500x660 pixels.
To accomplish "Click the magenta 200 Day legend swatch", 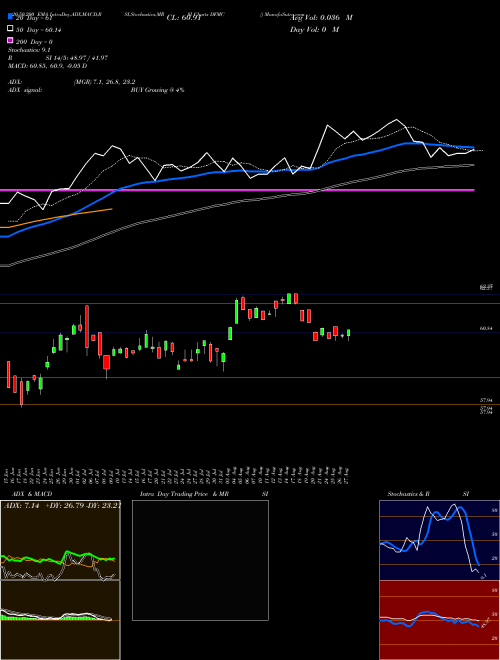I will pos(10,40).
